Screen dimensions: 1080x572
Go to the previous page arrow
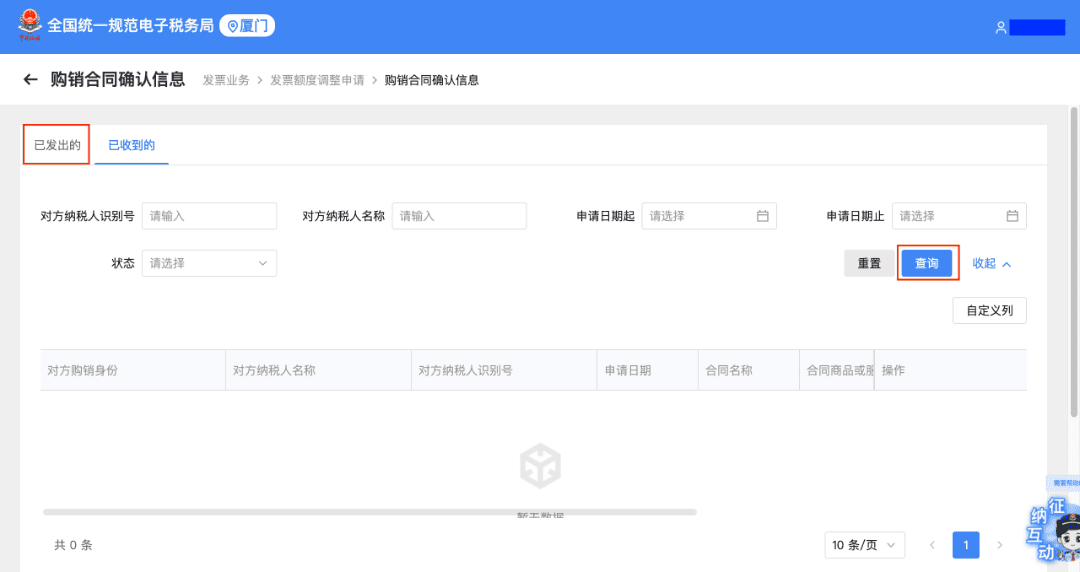pyautogui.click(x=932, y=545)
